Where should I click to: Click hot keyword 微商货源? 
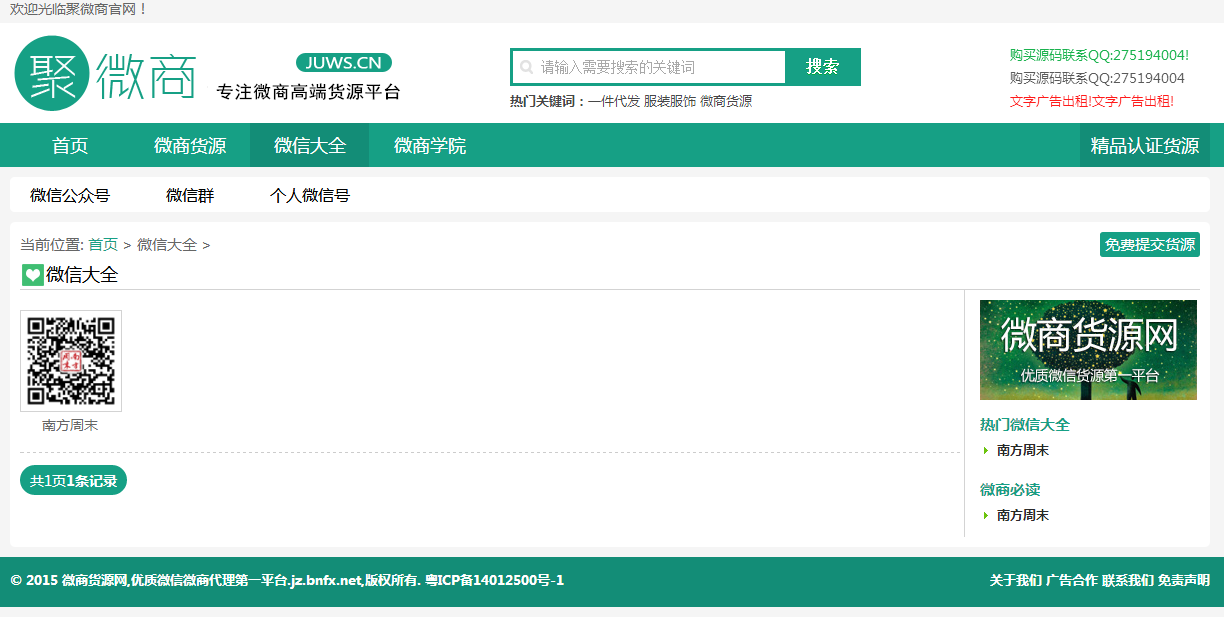point(726,101)
